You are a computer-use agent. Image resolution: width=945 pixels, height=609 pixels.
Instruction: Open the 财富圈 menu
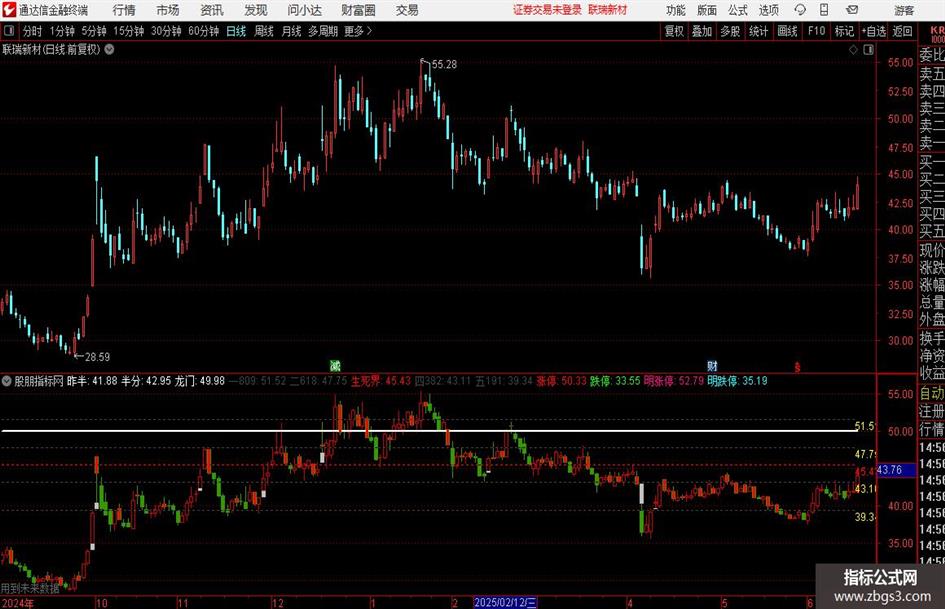(358, 10)
